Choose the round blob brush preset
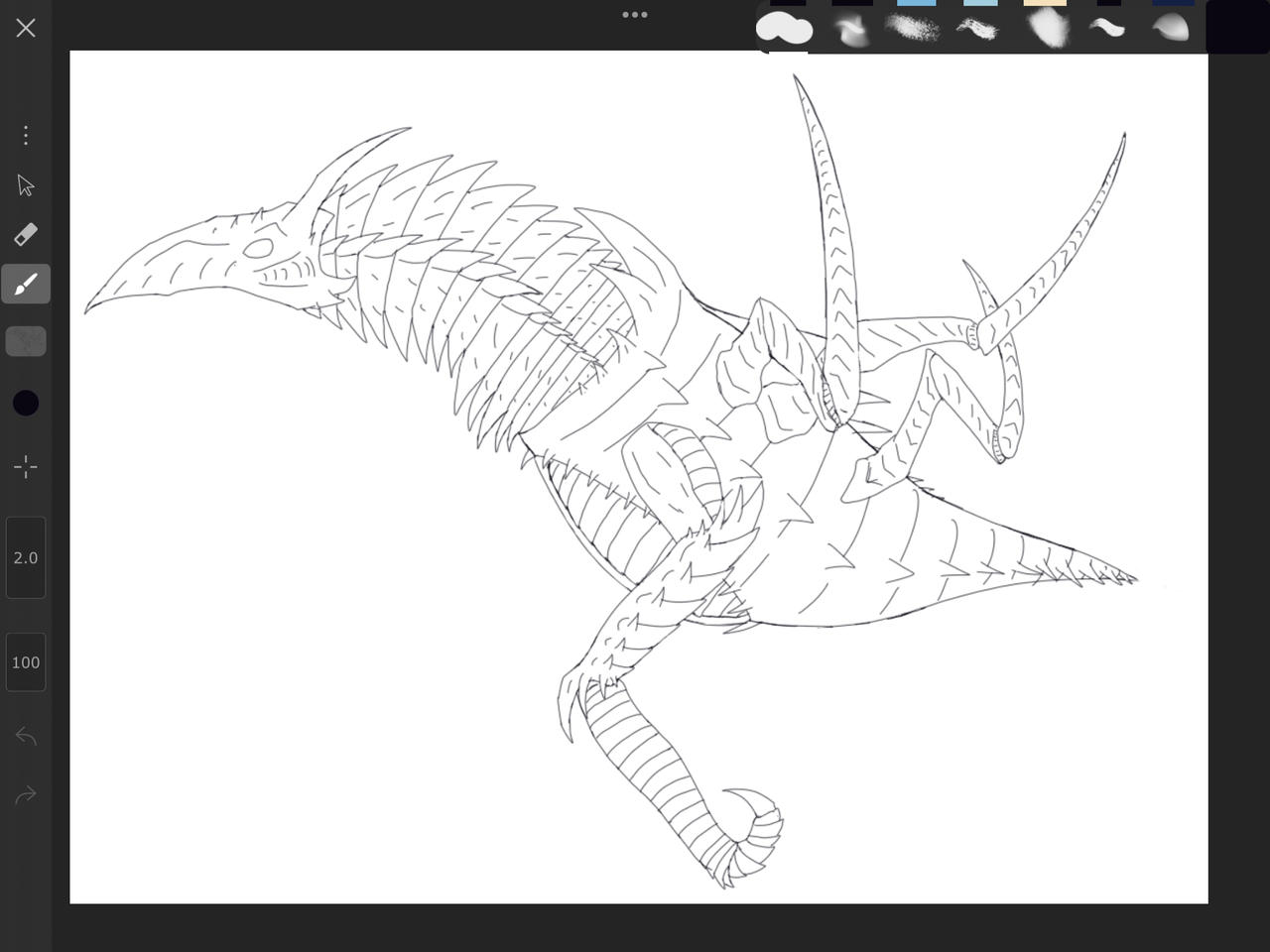Screen dimensions: 1270x952 pos(785,28)
